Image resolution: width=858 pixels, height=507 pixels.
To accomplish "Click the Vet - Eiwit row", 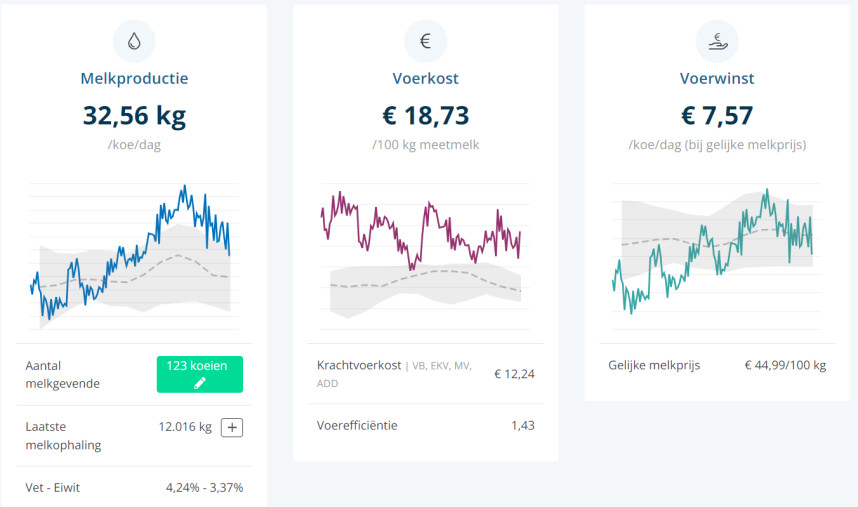I will [x=134, y=487].
